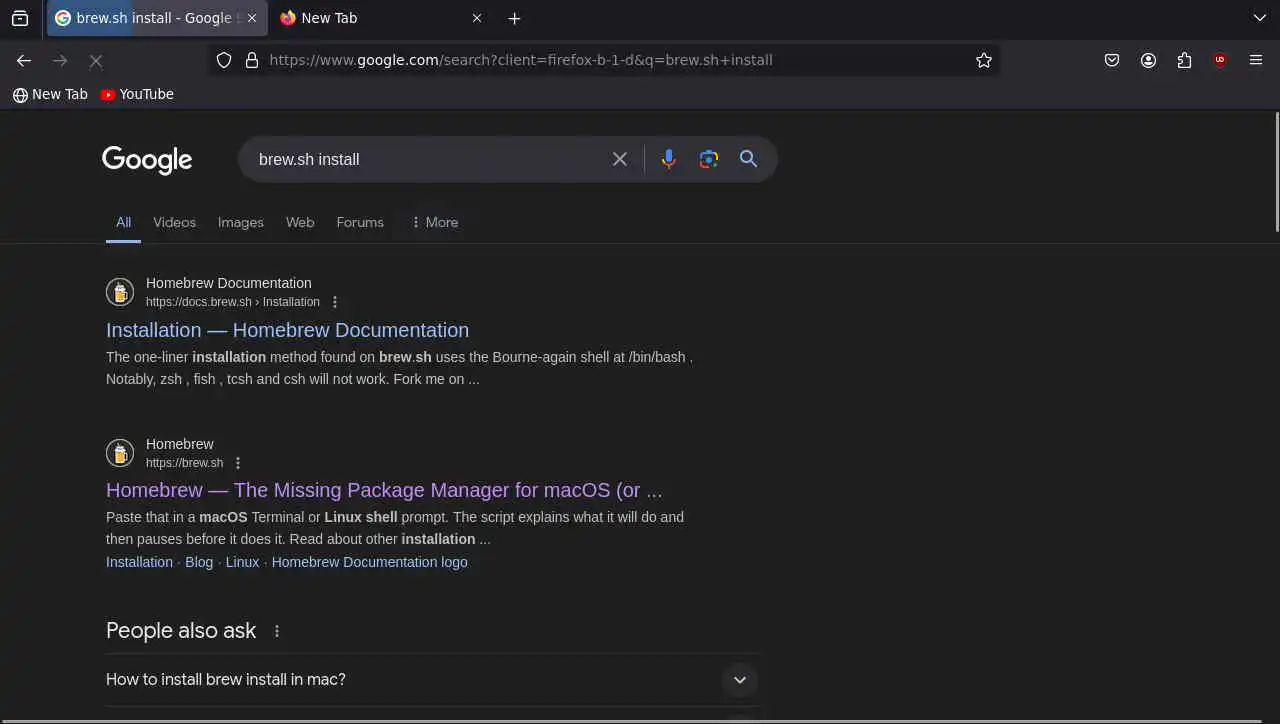
Task: Open the tracking protection shield icon
Action: click(224, 60)
